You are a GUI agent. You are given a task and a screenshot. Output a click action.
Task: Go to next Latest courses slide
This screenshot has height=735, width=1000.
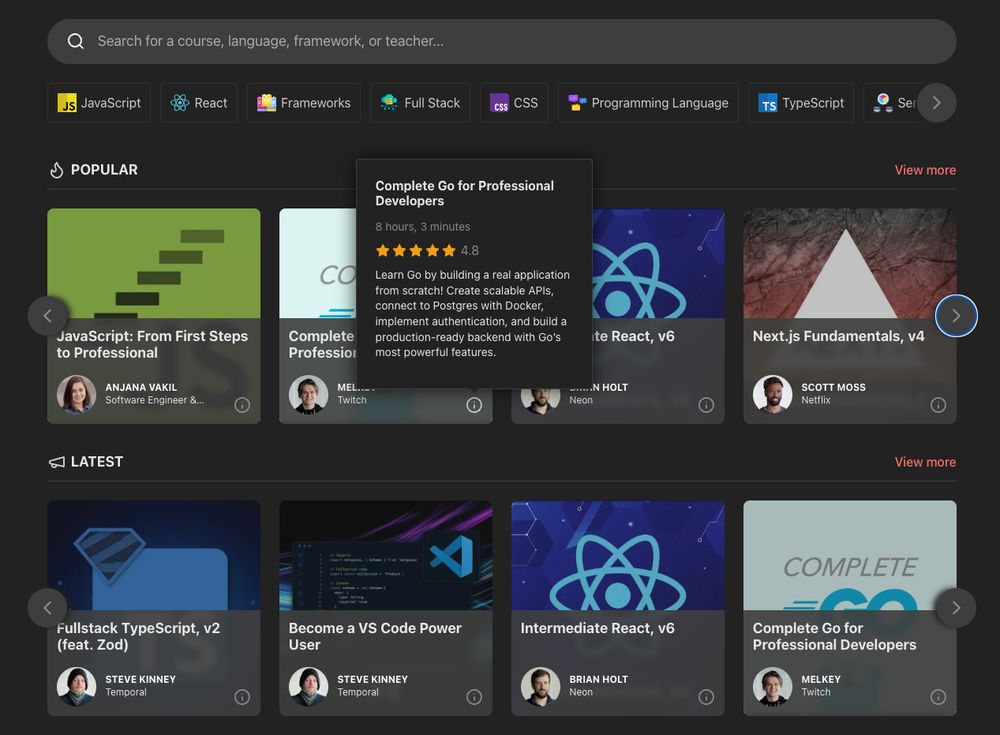pos(956,608)
